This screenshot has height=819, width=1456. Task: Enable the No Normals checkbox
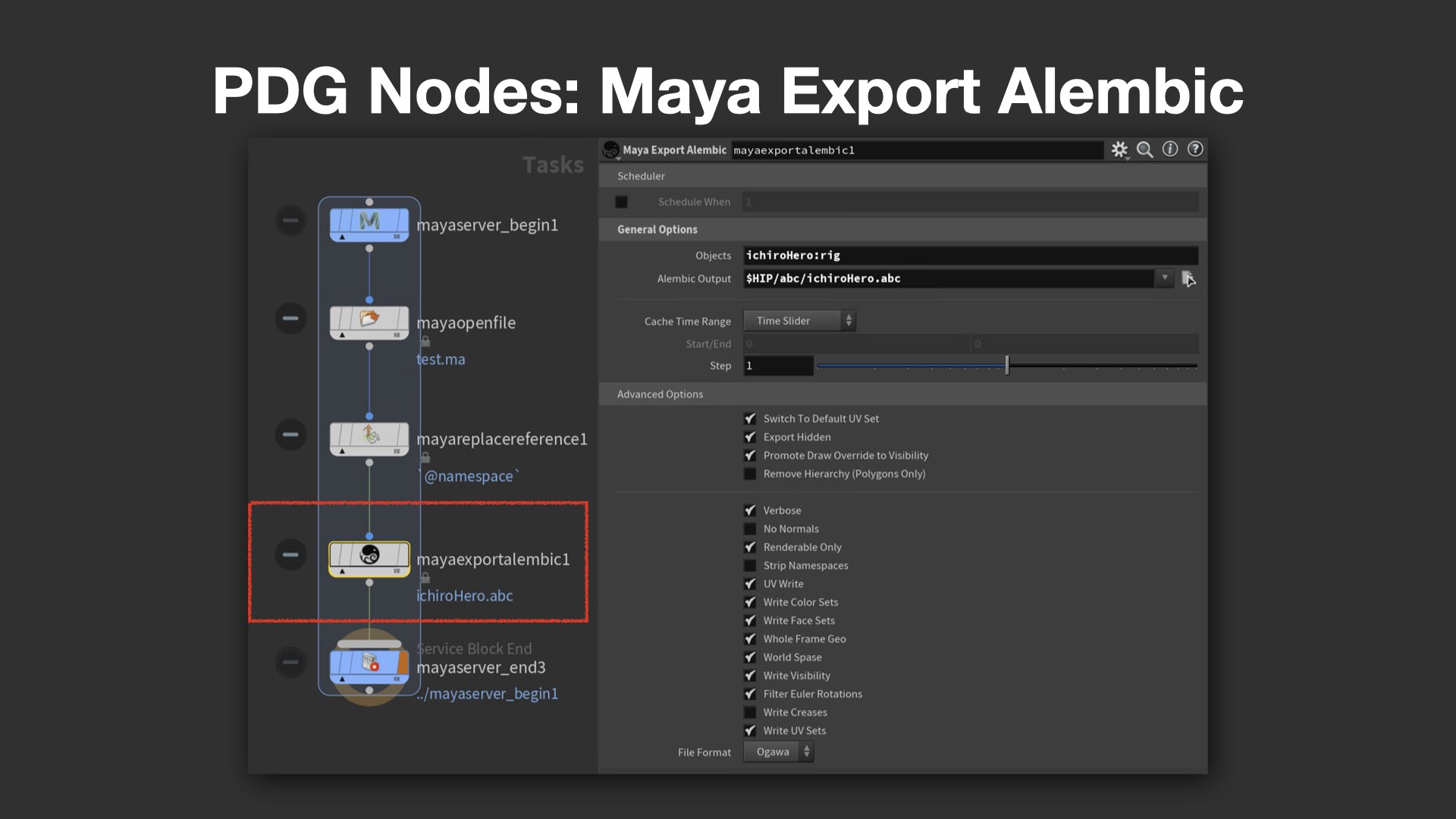[750, 529]
